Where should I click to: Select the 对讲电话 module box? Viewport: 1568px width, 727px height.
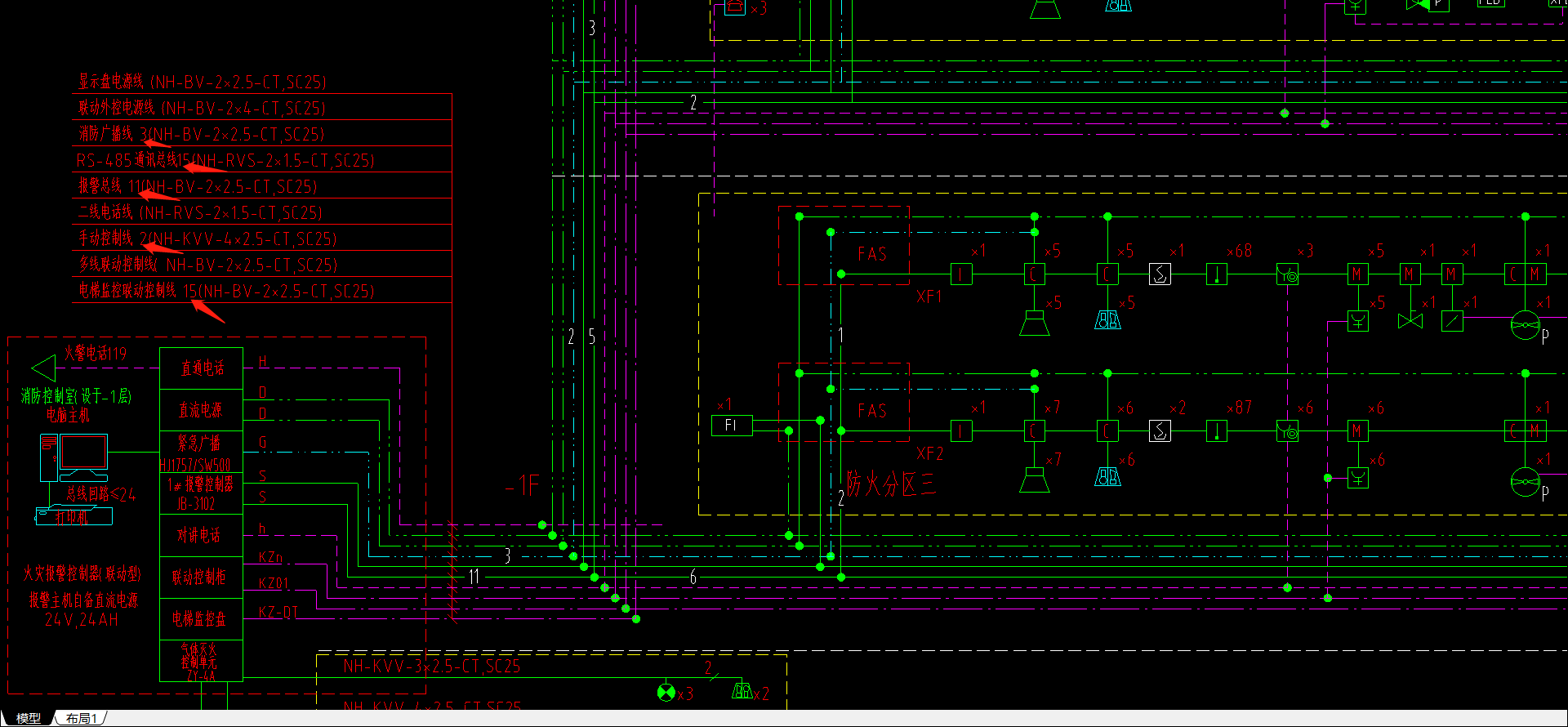(201, 535)
